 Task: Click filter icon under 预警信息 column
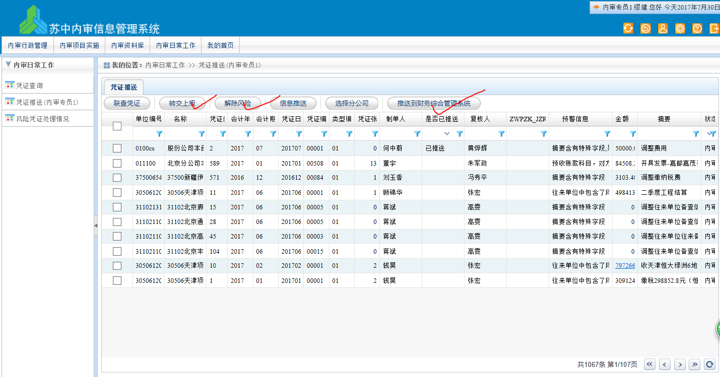(x=607, y=134)
